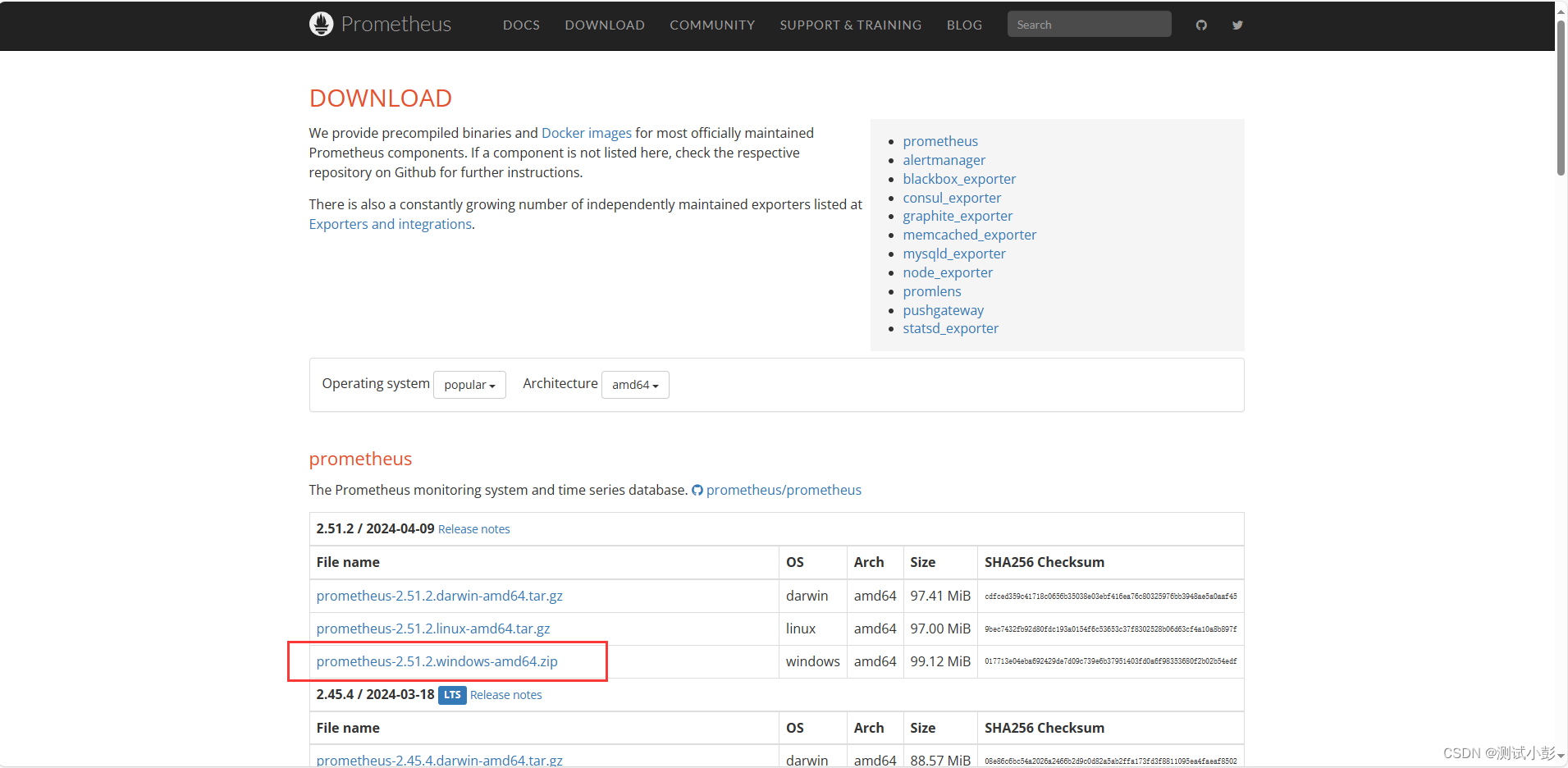Jump to statsd_exporter section
1568x768 pixels.
950,328
